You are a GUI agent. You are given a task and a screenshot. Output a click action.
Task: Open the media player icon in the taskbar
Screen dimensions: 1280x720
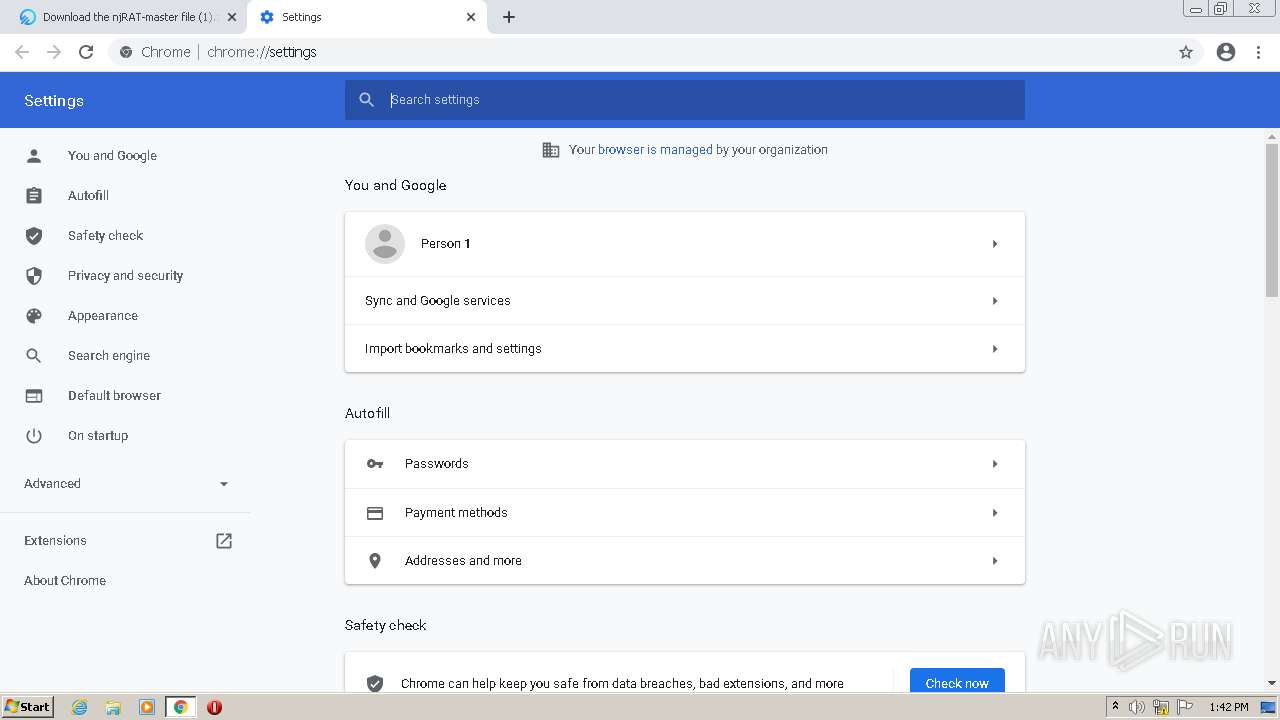(x=147, y=707)
